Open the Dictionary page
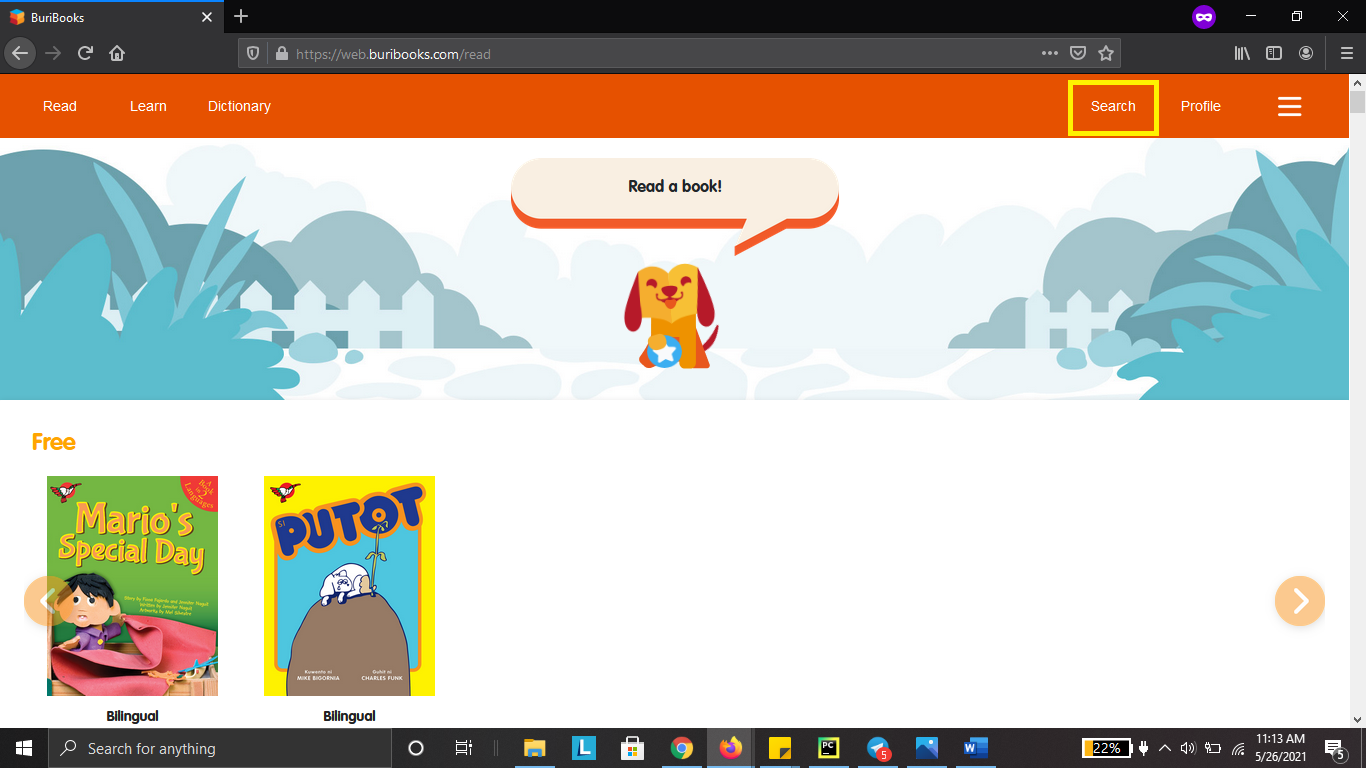Viewport: 1366px width, 768px height. (239, 106)
